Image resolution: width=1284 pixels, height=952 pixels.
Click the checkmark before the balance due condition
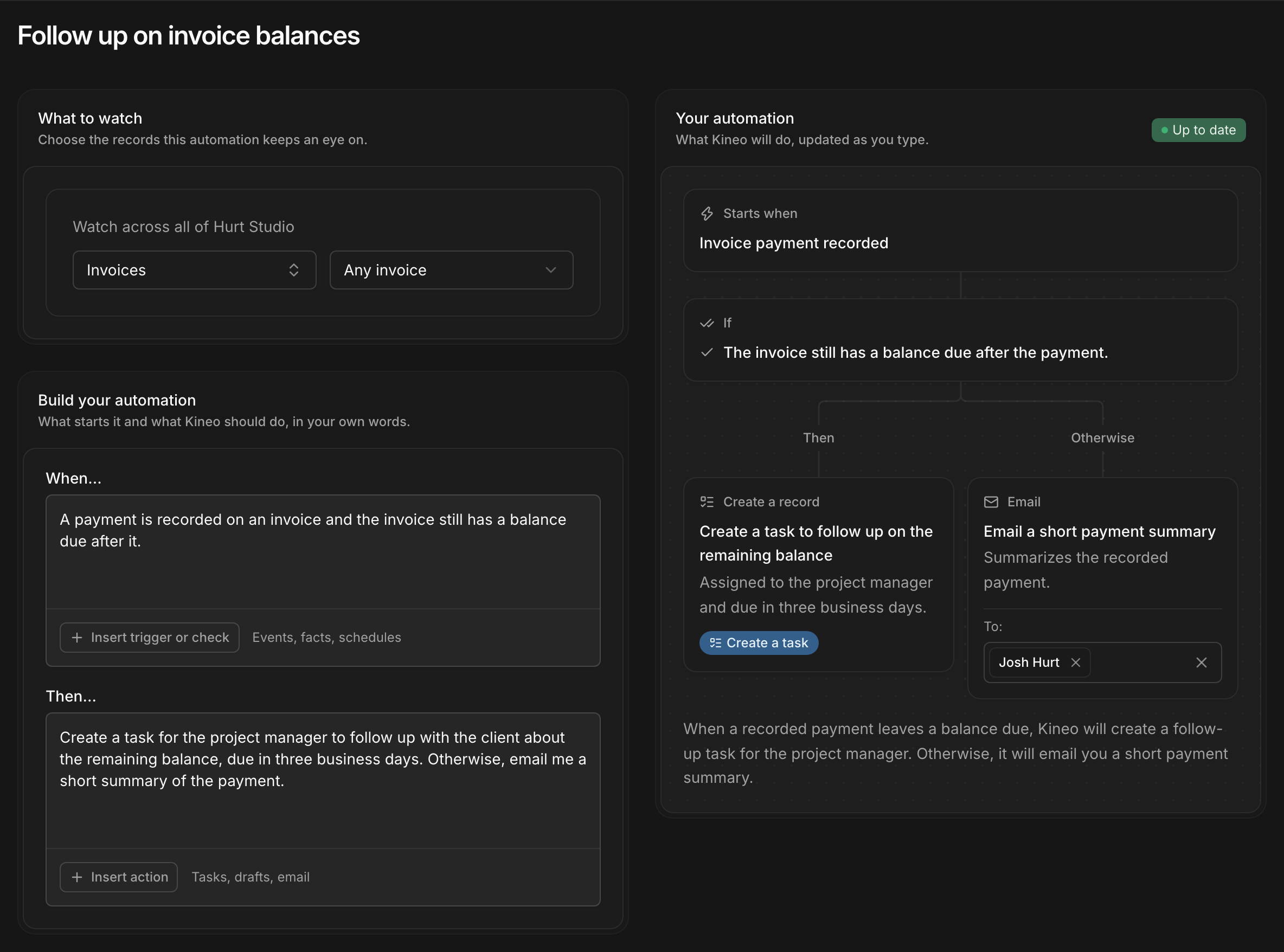pos(707,352)
